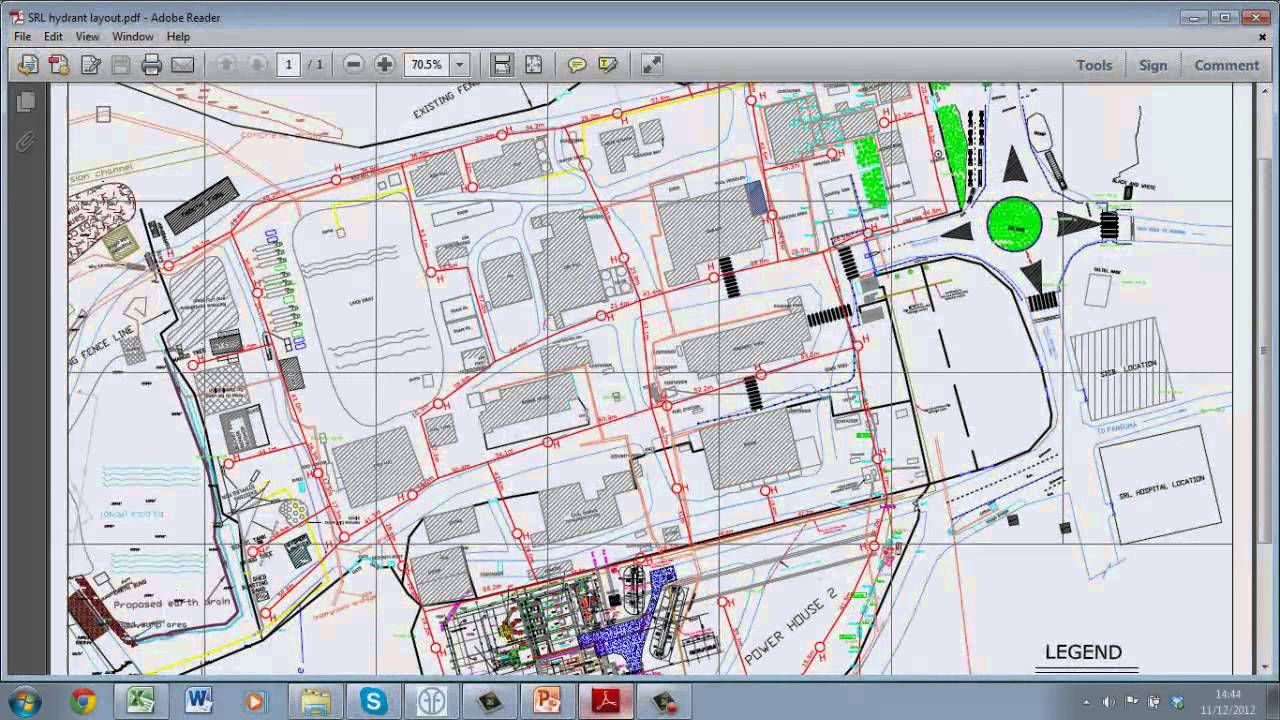
Task: Select the highlight text tool
Action: (607, 65)
